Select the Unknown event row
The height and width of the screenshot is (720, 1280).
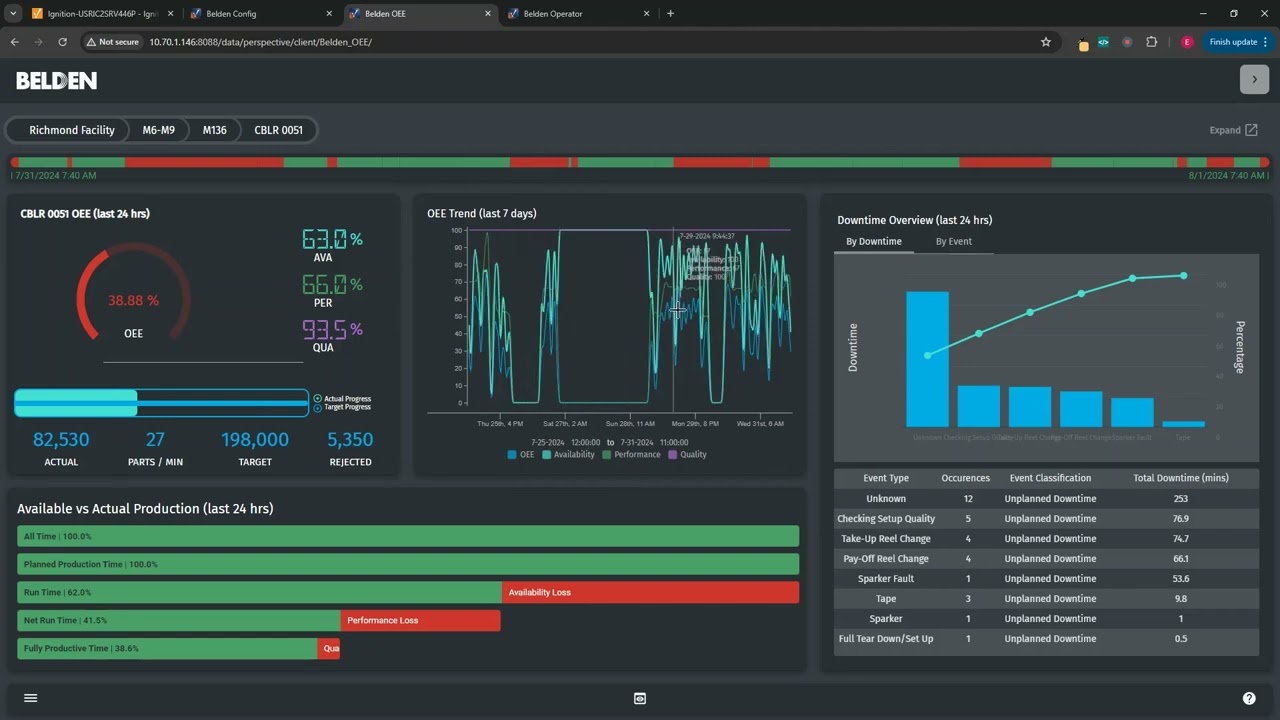1046,498
